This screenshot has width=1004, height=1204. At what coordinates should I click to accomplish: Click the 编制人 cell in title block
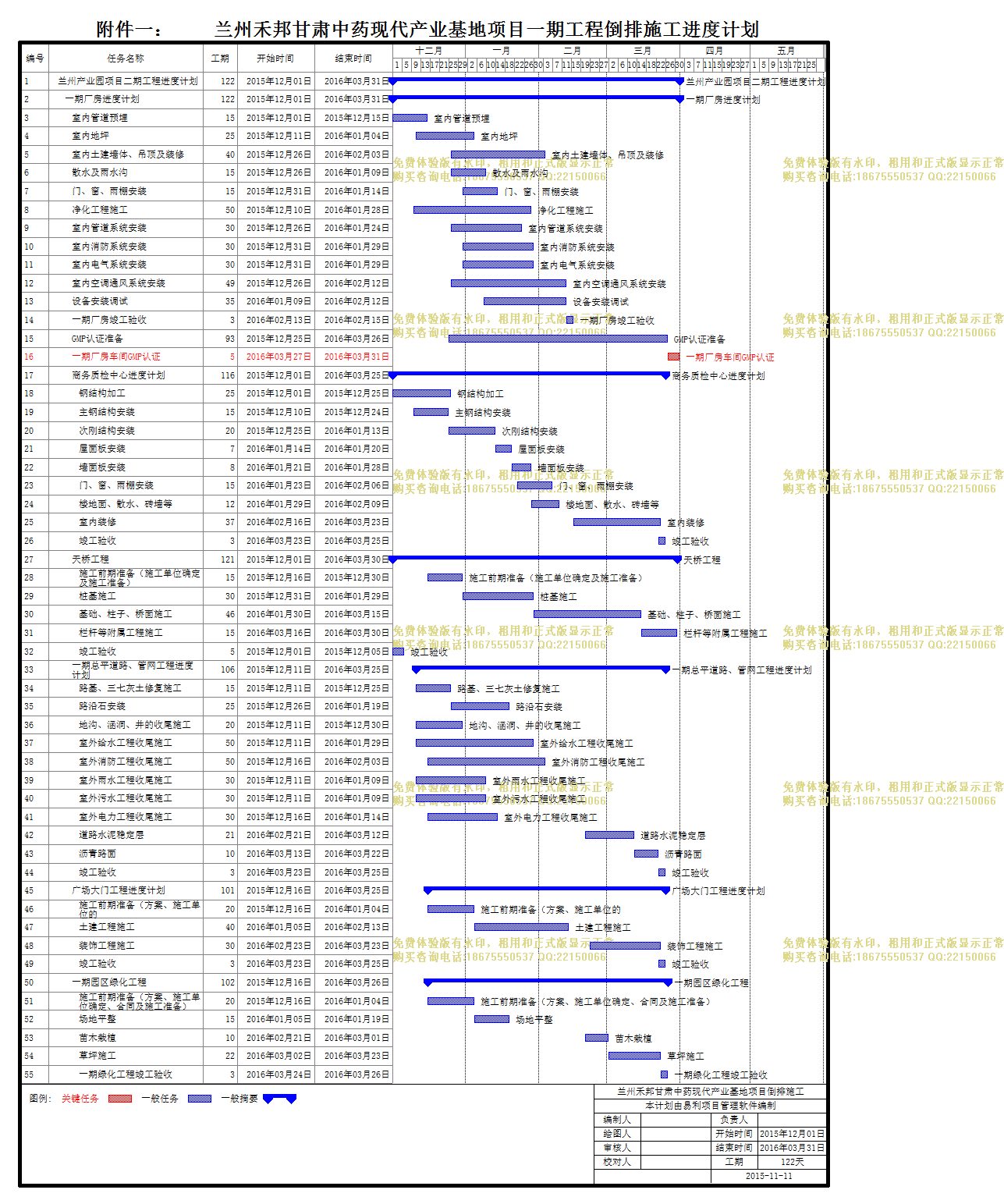[x=617, y=1120]
